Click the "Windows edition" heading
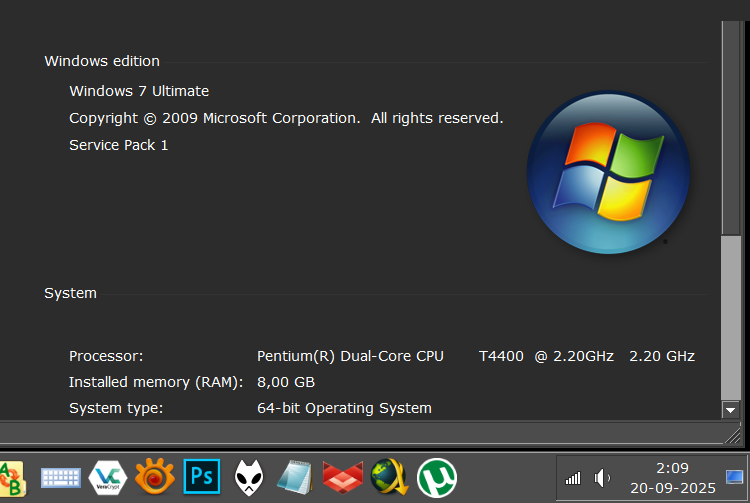The width and height of the screenshot is (750, 503). (102, 61)
